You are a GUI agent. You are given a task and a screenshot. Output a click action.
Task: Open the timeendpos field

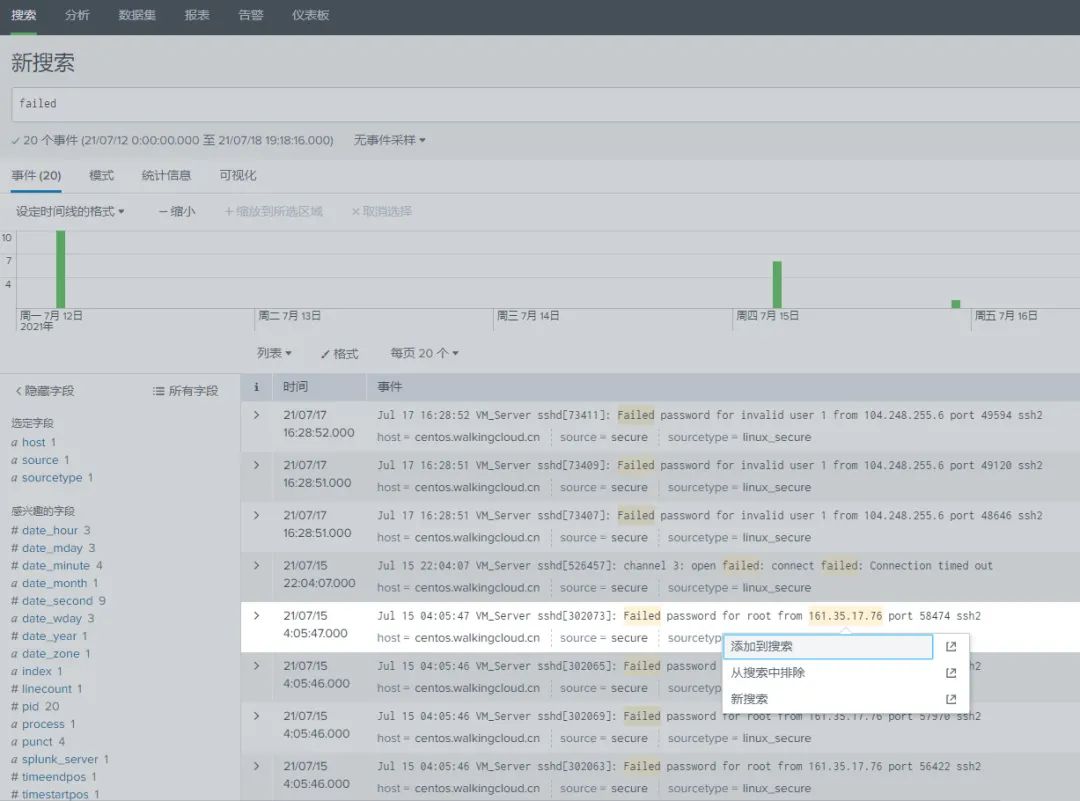54,777
